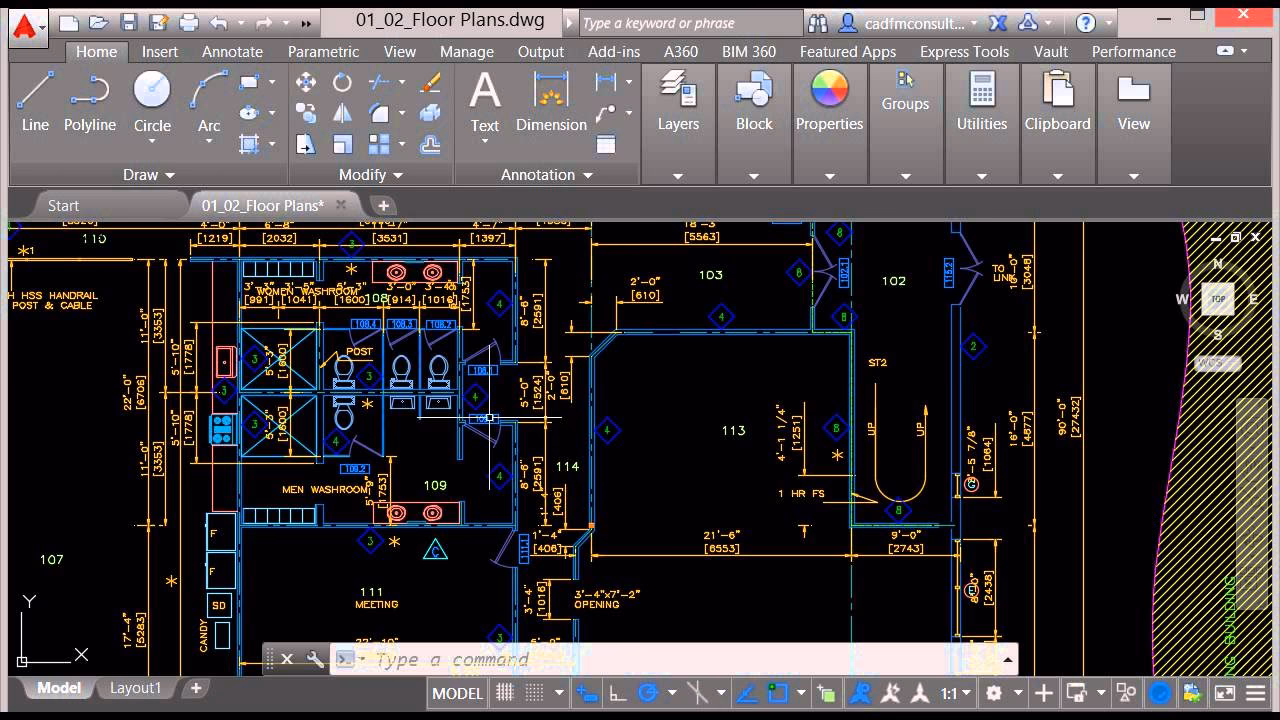Viewport: 1280px width, 720px height.
Task: Activate the Circle tool
Action: coord(152,97)
